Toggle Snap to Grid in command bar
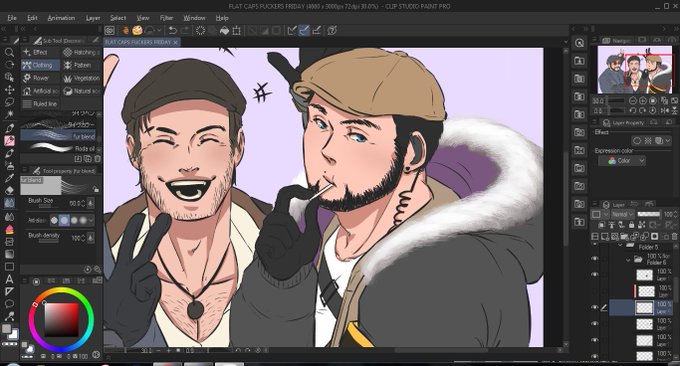This screenshot has height=366, width=680. (317, 30)
